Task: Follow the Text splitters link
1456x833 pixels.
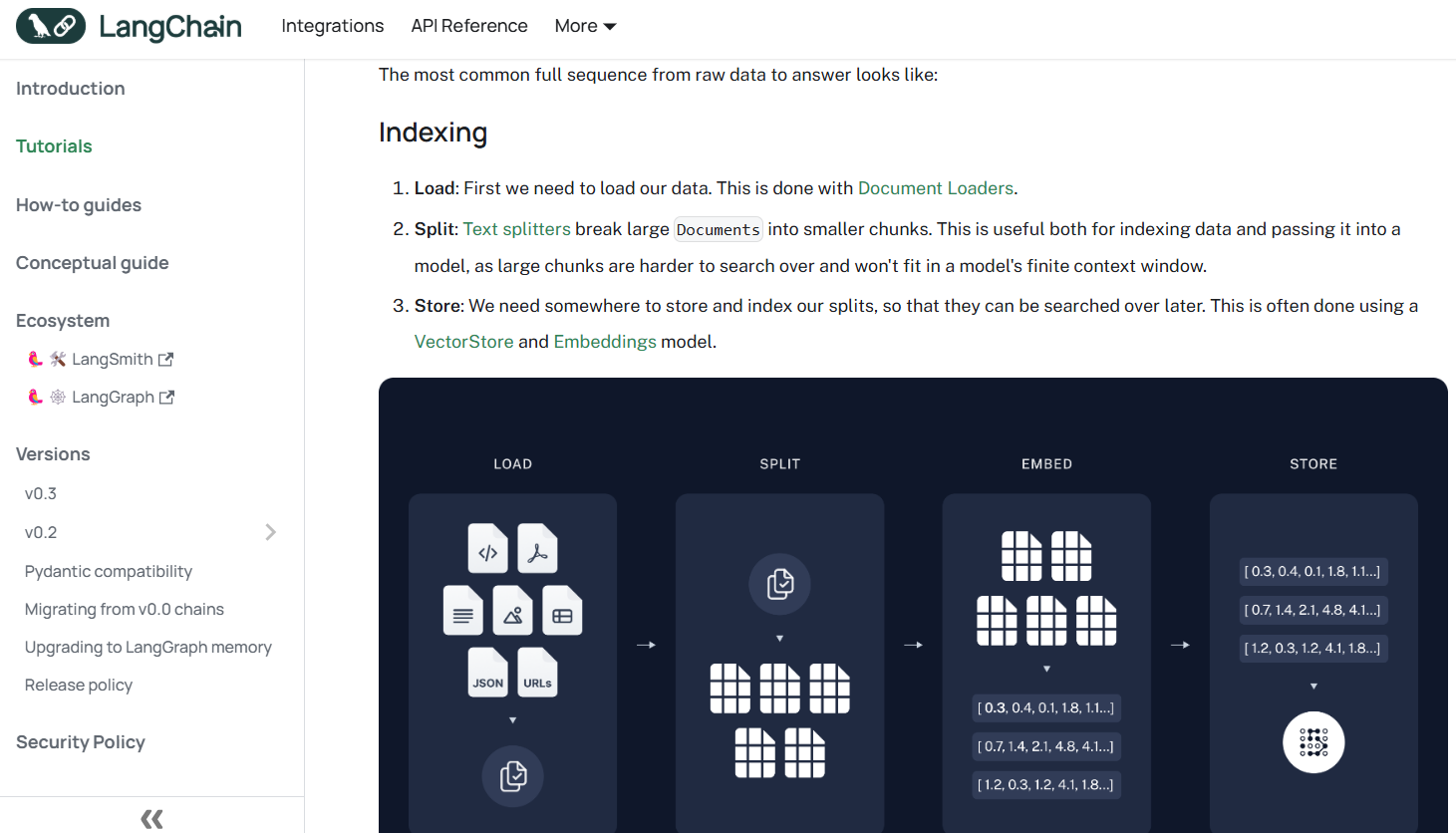Action: (x=517, y=229)
